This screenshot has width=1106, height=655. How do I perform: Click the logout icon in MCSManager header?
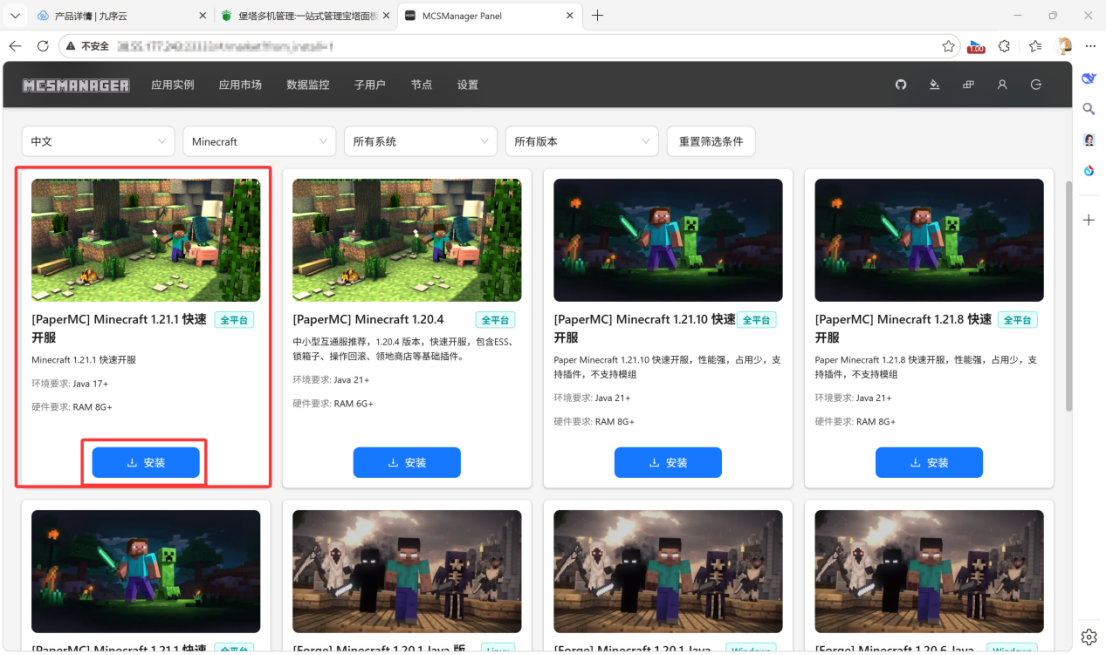1035,85
